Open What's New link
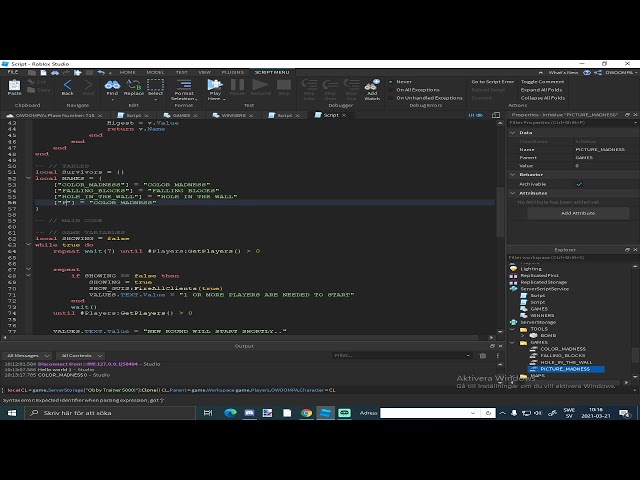640x480 pixels. (563, 73)
